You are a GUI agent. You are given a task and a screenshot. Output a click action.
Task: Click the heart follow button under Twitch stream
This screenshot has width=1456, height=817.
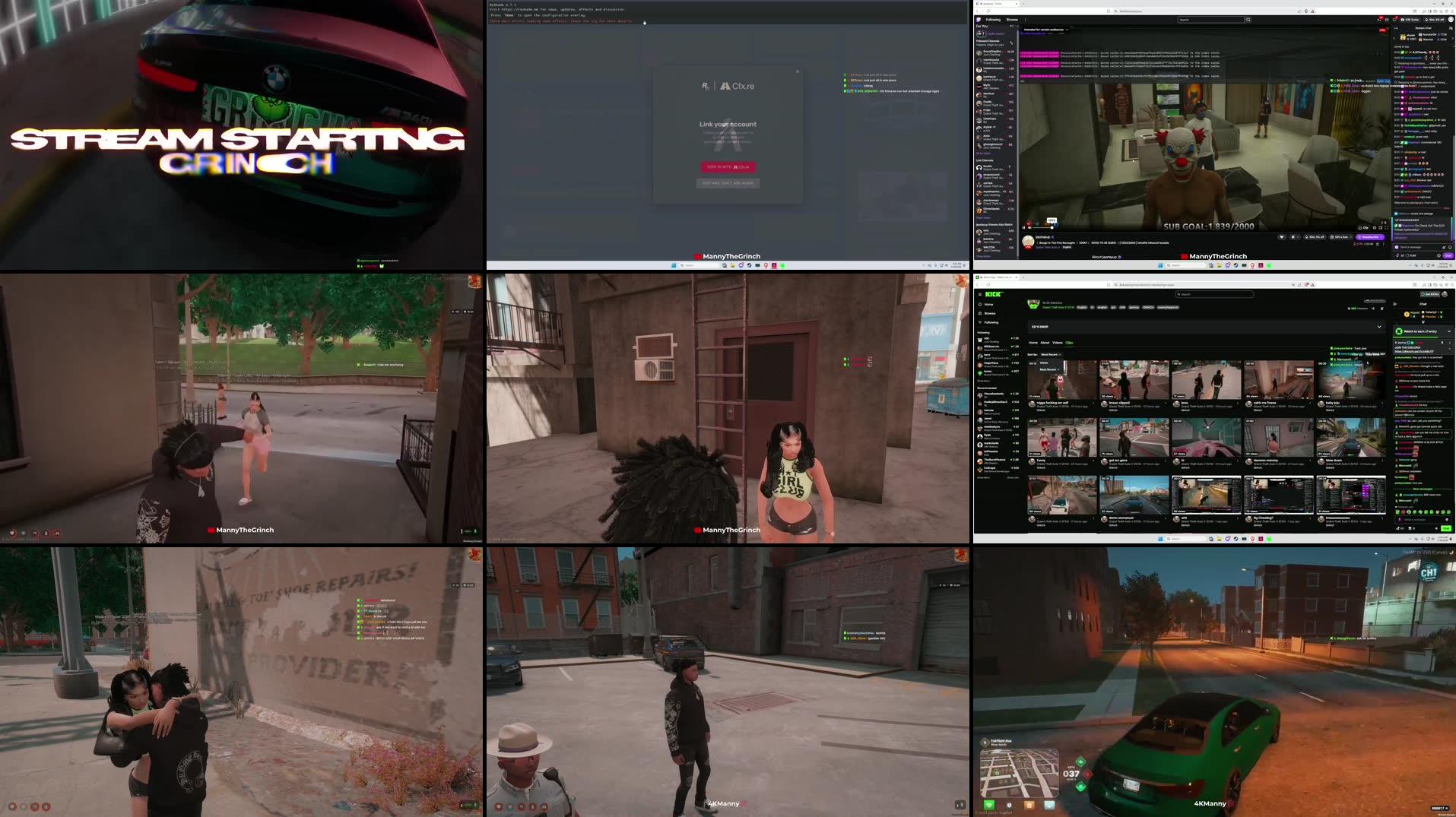pyautogui.click(x=1281, y=237)
